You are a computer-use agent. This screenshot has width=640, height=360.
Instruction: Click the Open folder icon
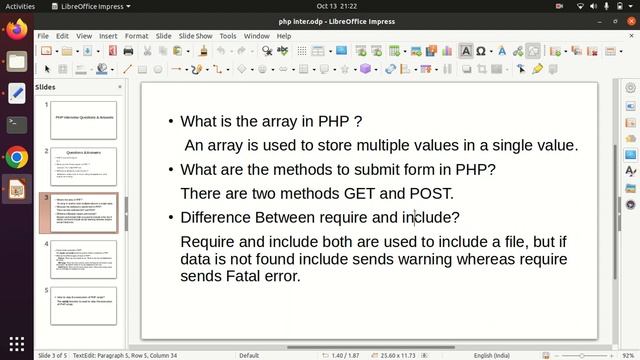coord(67,51)
